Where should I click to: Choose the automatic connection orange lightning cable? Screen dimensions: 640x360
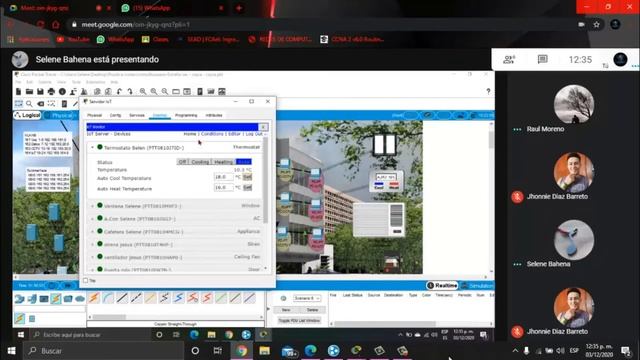[94, 298]
